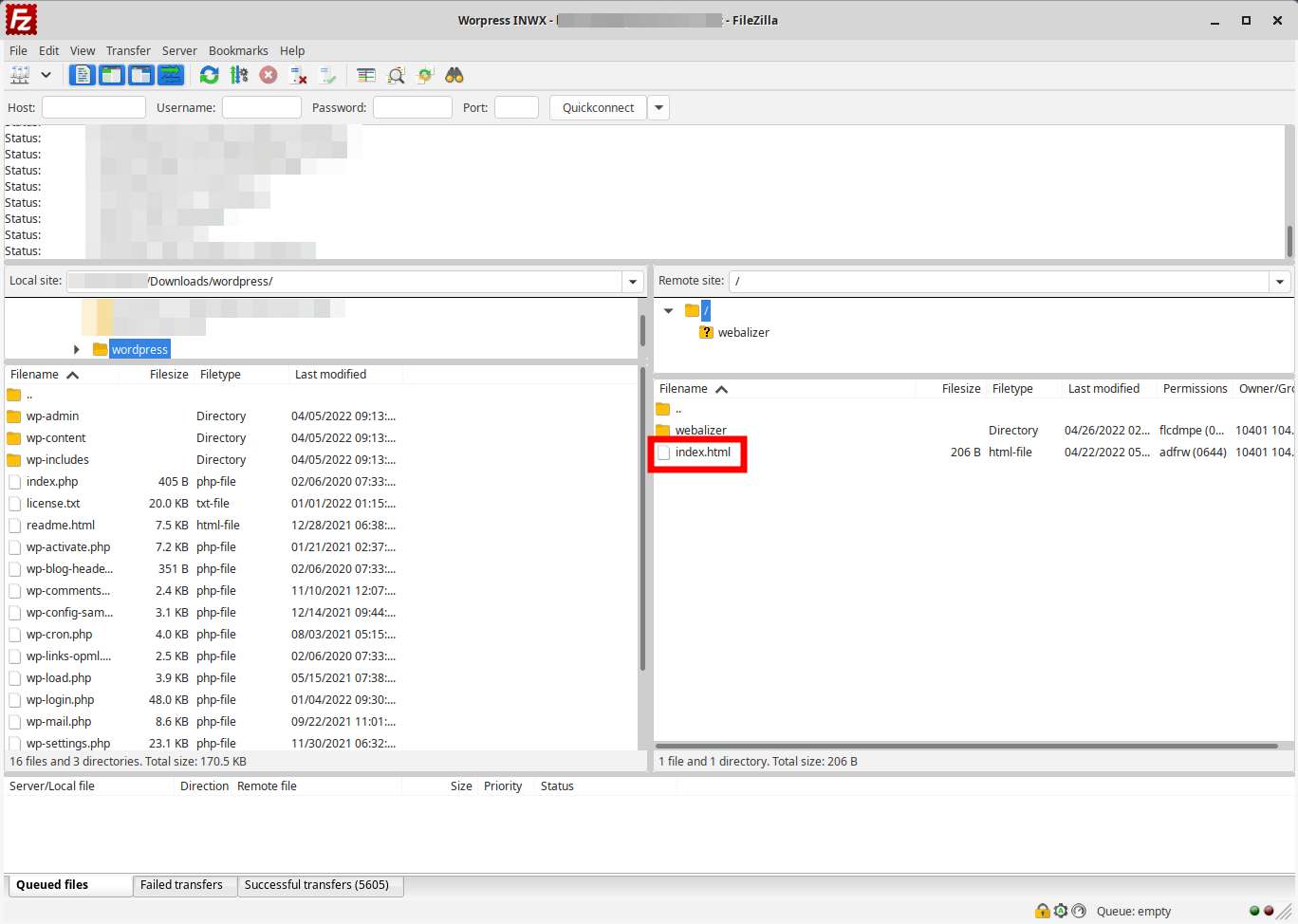Image resolution: width=1298 pixels, height=924 pixels.
Task: Open directory listing filters dialog icon
Action: tap(366, 75)
